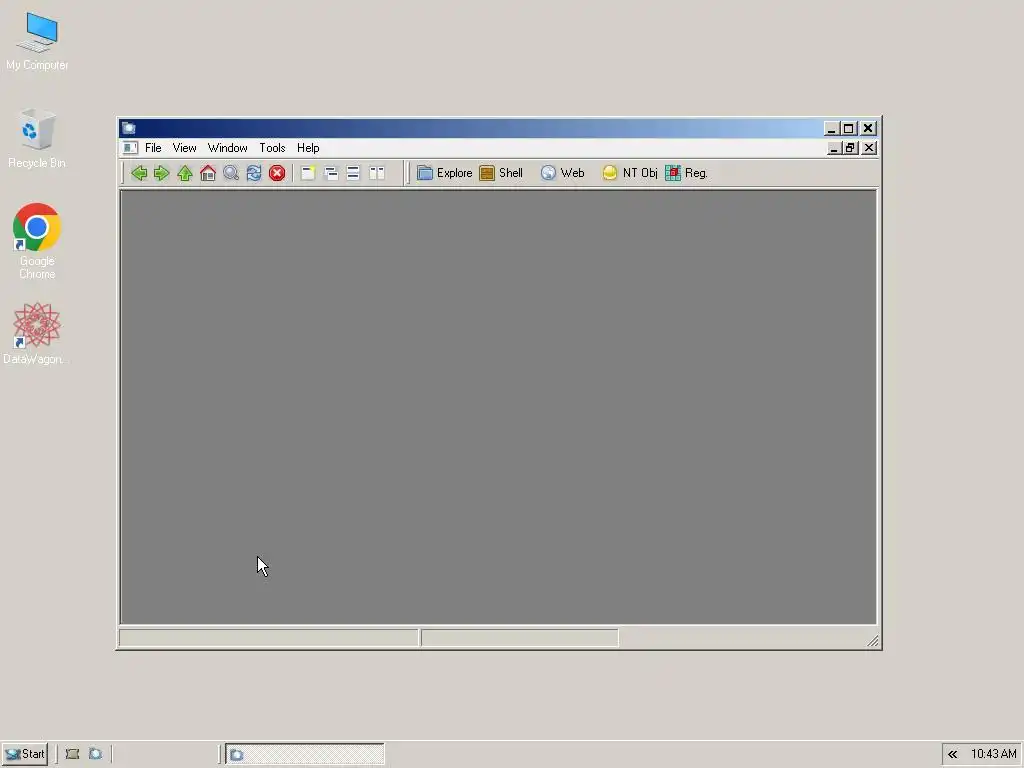
Task: Select Recycle Bin desktop icon
Action: pyautogui.click(x=37, y=138)
